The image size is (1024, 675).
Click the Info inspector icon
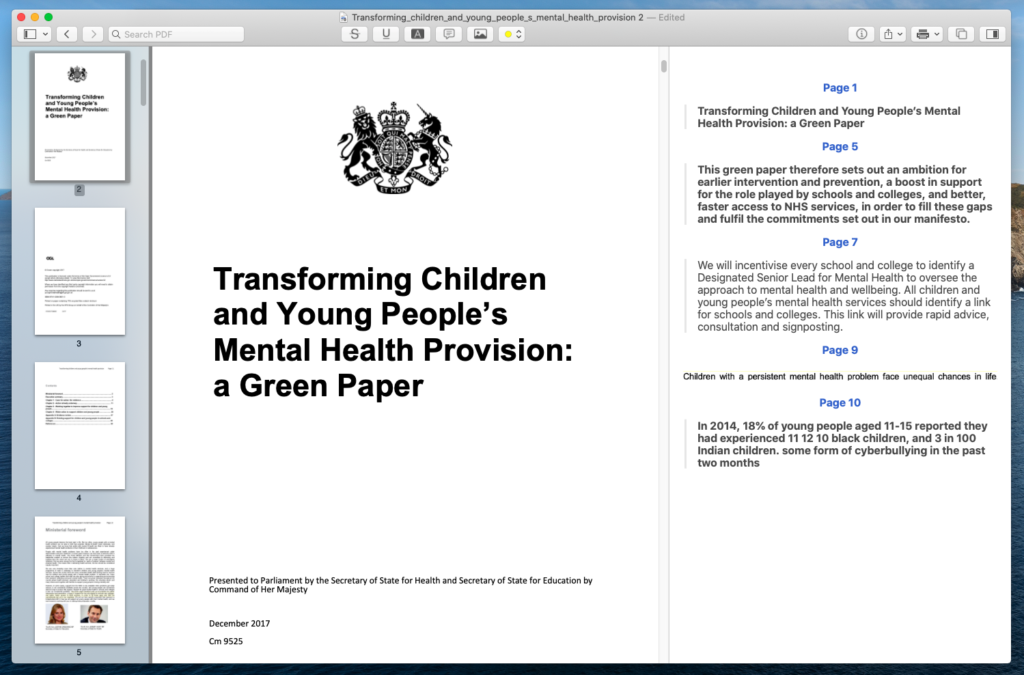pos(860,33)
